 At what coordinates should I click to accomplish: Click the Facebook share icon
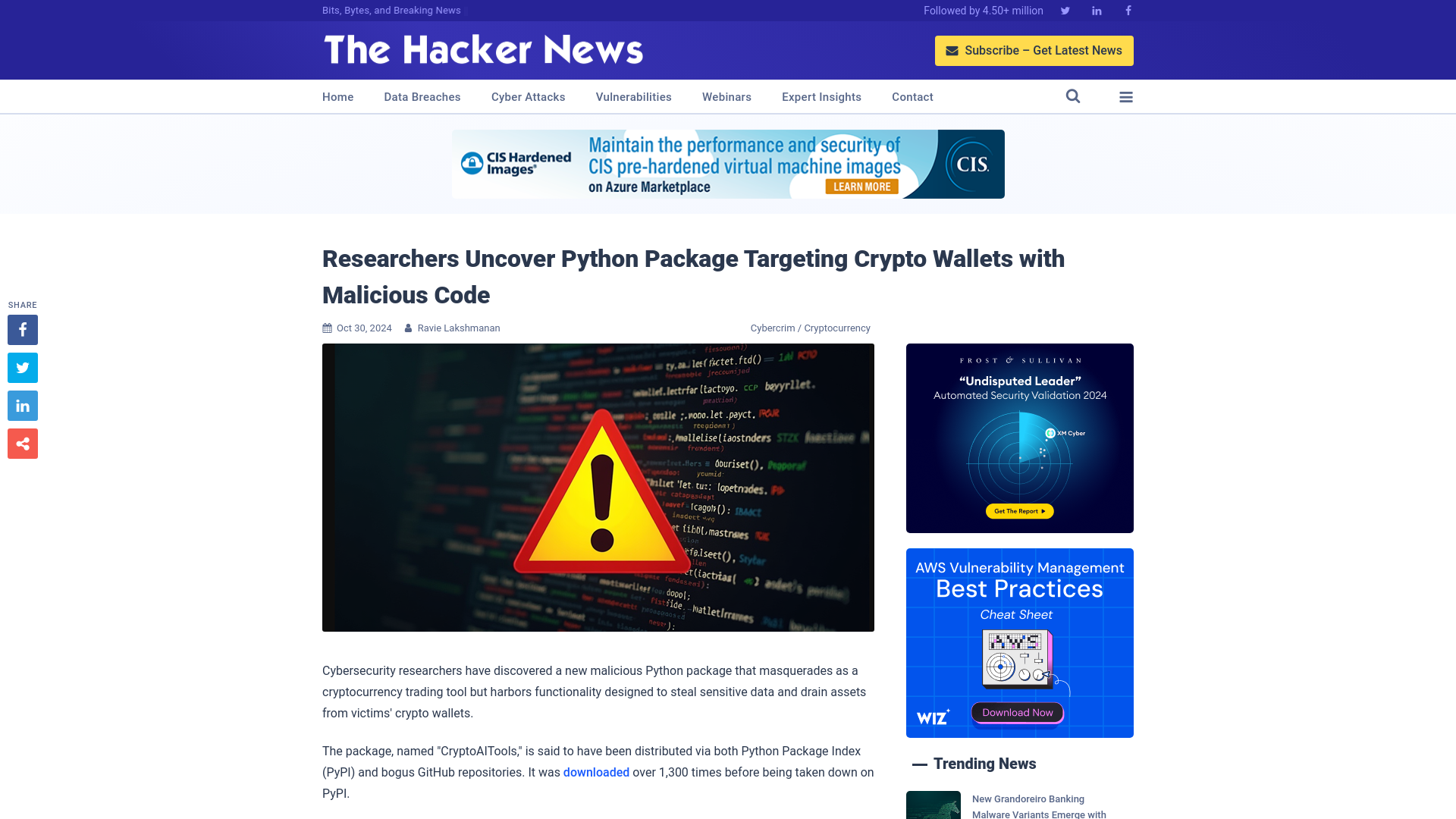coord(22,329)
